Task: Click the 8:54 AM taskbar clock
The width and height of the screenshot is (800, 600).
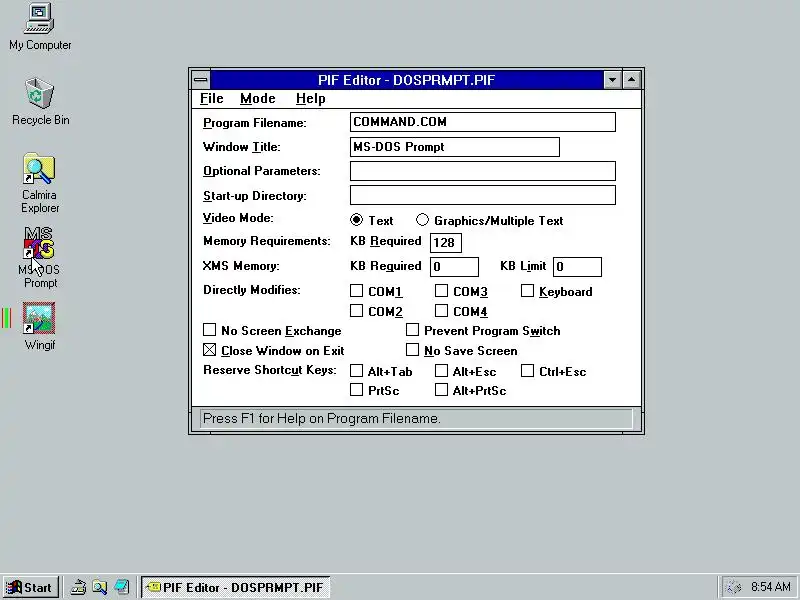Action: (771, 587)
